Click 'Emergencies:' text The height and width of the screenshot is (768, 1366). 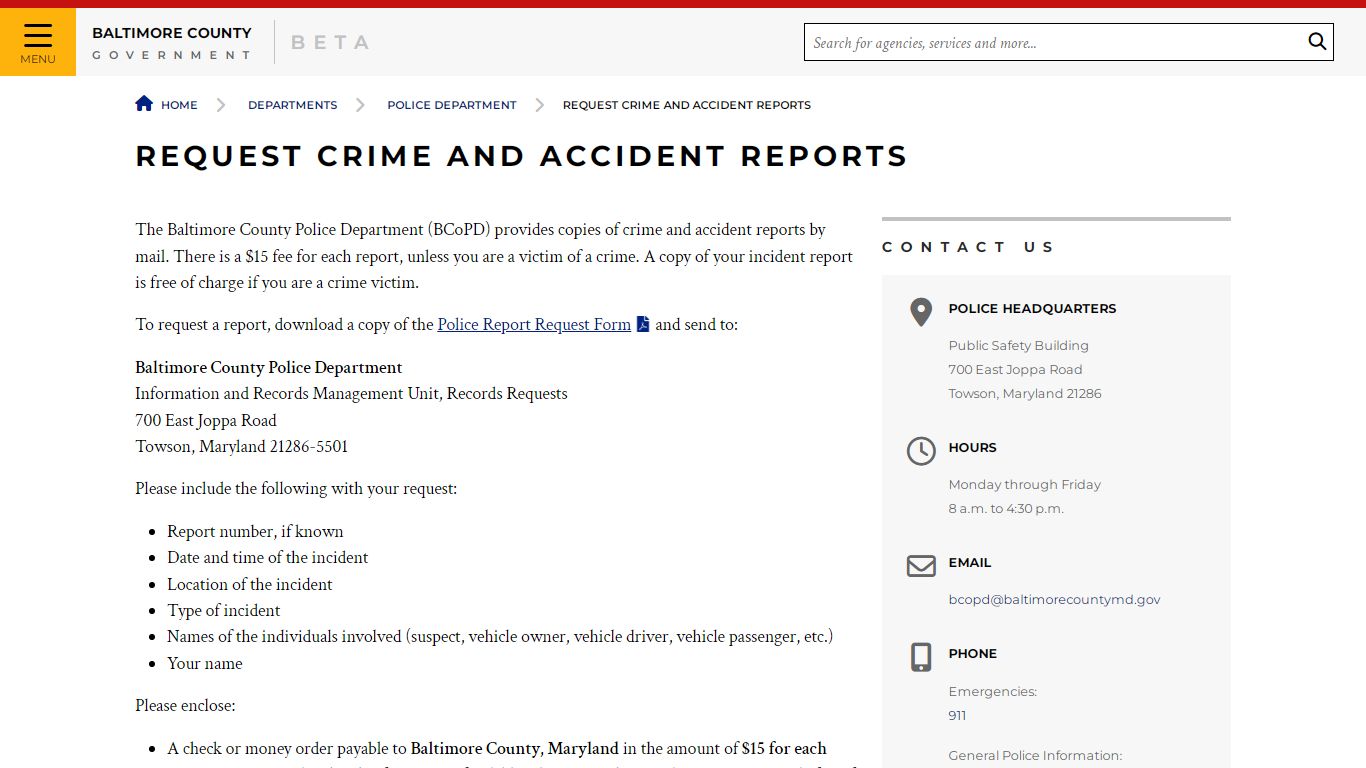[992, 692]
